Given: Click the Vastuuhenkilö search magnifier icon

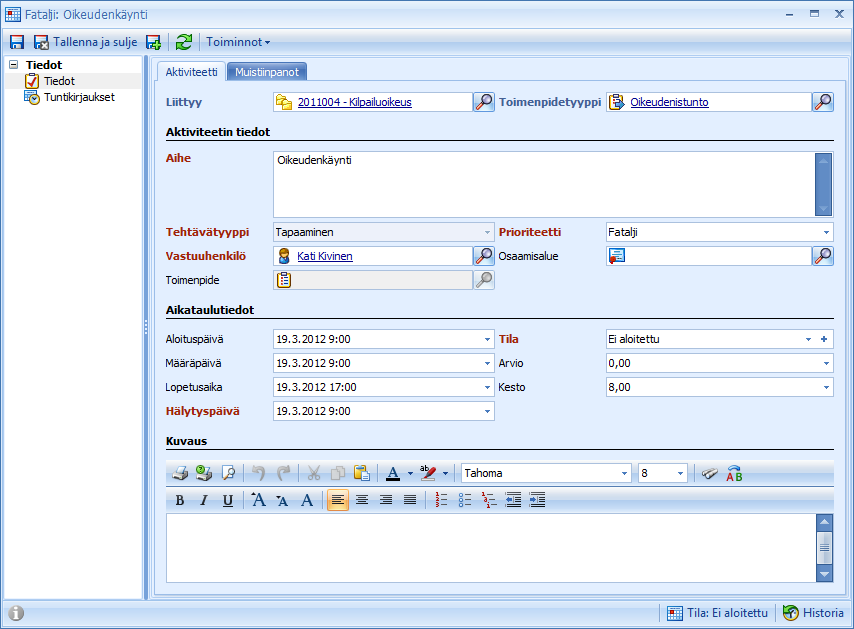Looking at the screenshot, I should tap(484, 257).
